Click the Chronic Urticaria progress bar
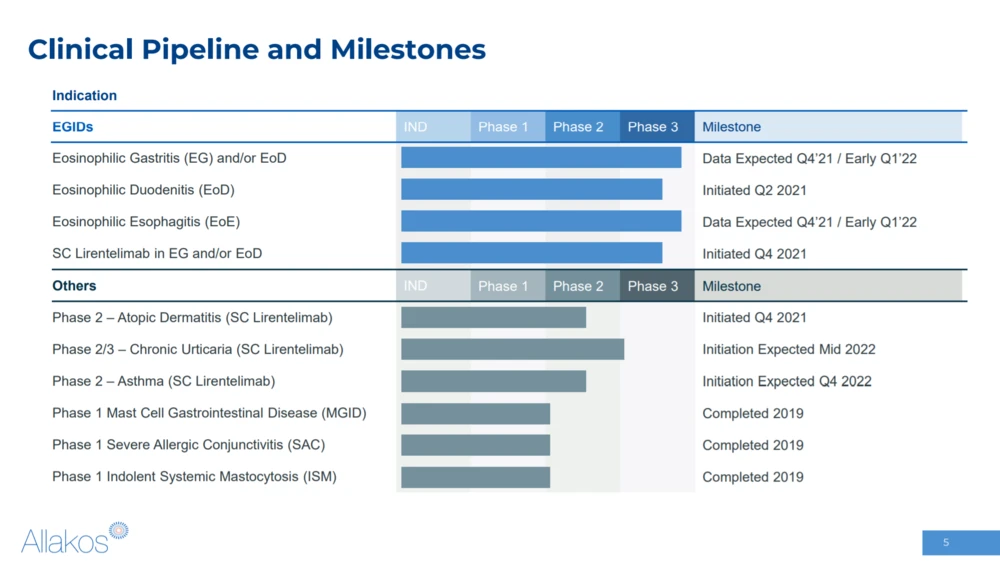Viewport: 1000px width, 562px height. (512, 349)
